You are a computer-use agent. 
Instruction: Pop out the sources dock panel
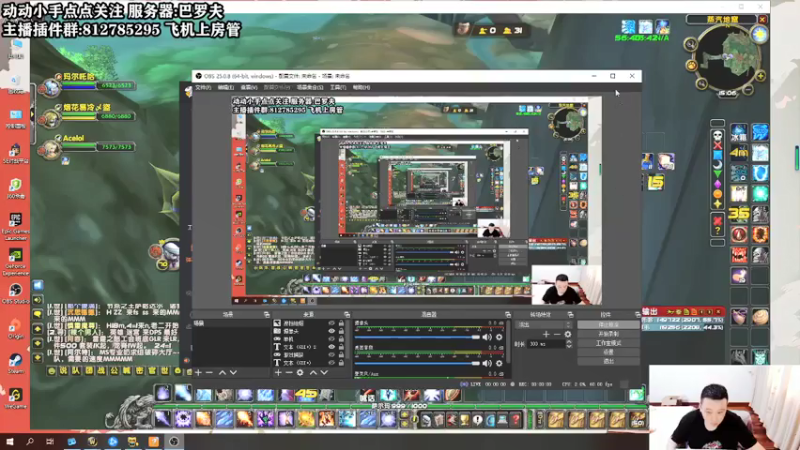tap(346, 315)
